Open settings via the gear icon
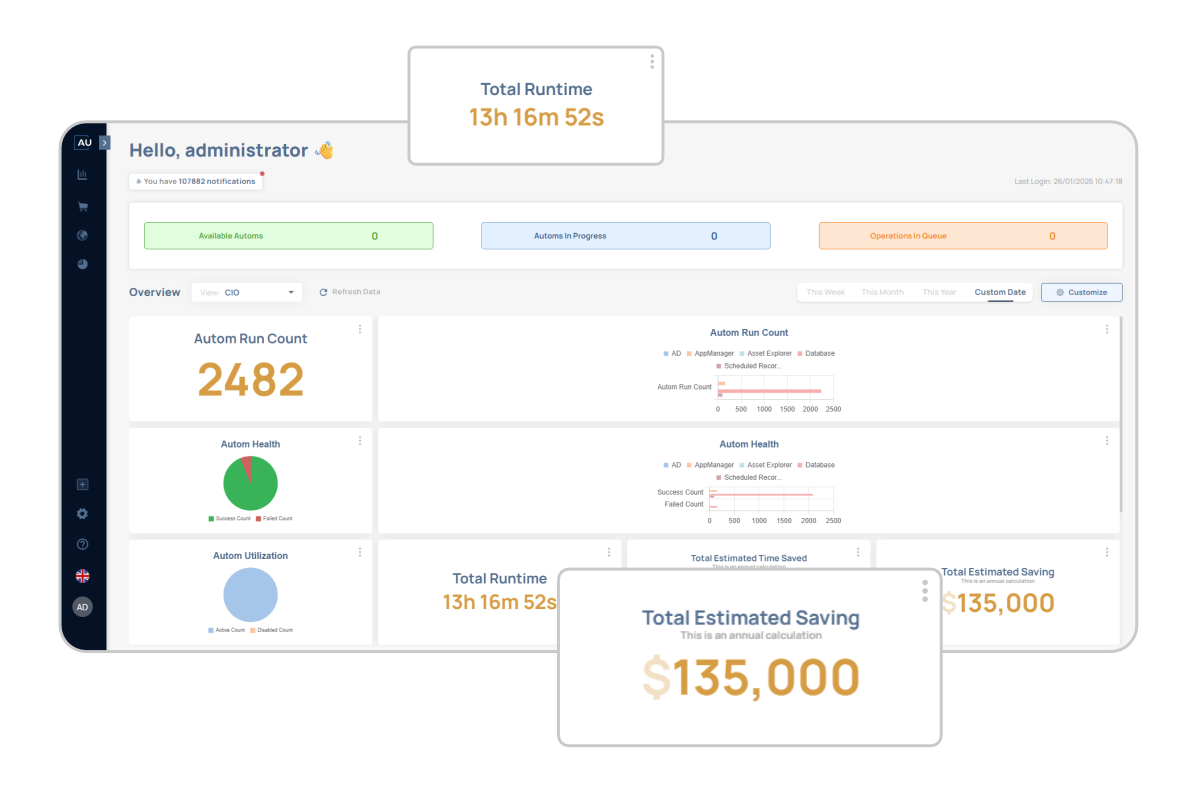This screenshot has height=800, width=1200. tap(83, 514)
